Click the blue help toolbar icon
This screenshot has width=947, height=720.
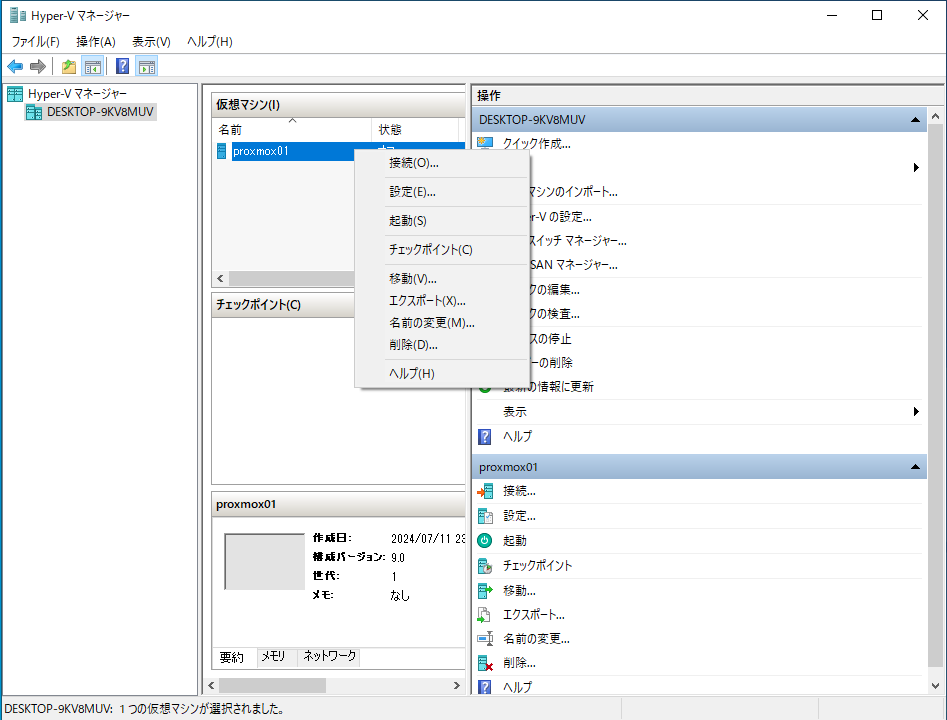[x=122, y=67]
